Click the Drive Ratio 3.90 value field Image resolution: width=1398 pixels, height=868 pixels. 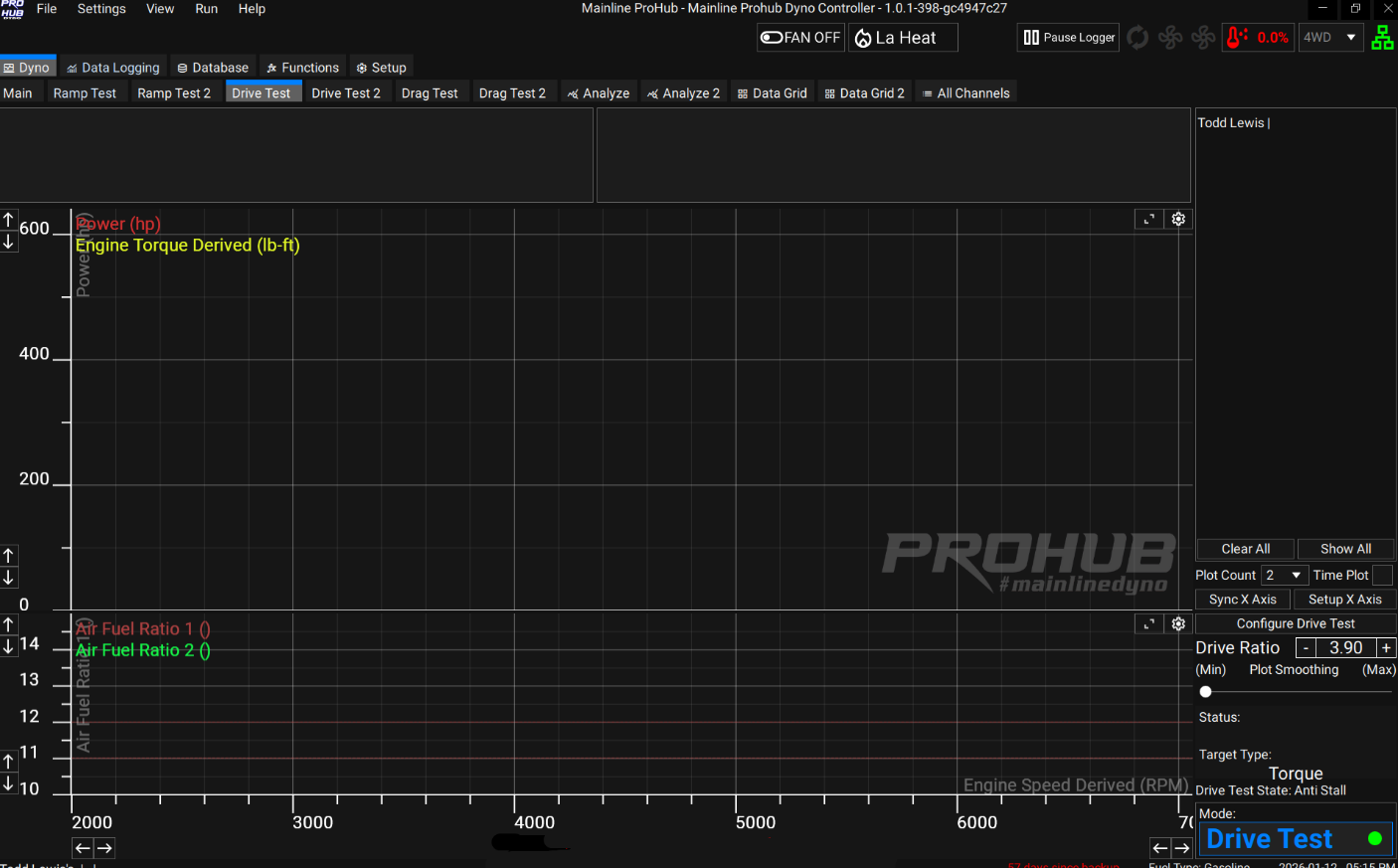(1346, 648)
